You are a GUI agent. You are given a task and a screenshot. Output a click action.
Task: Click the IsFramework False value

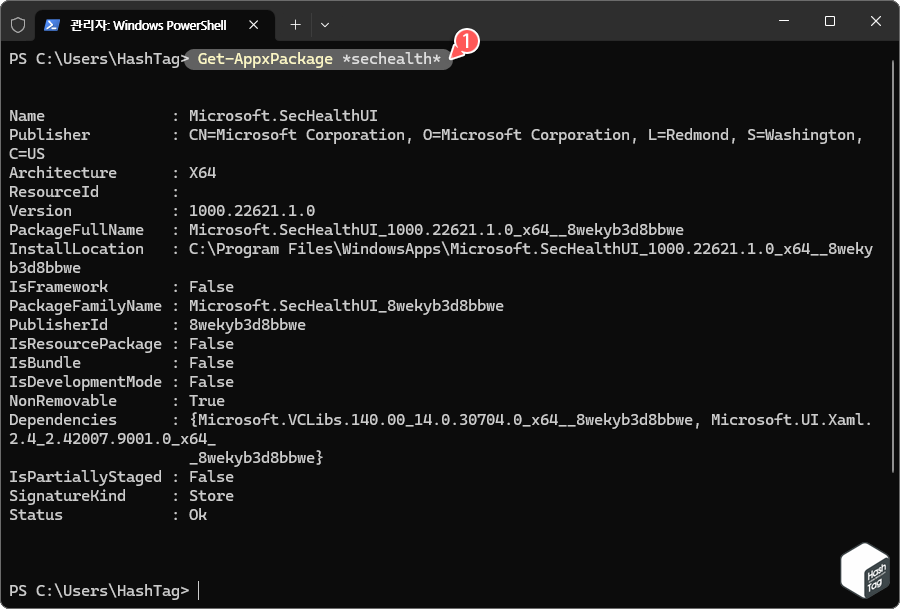pyautogui.click(x=211, y=286)
